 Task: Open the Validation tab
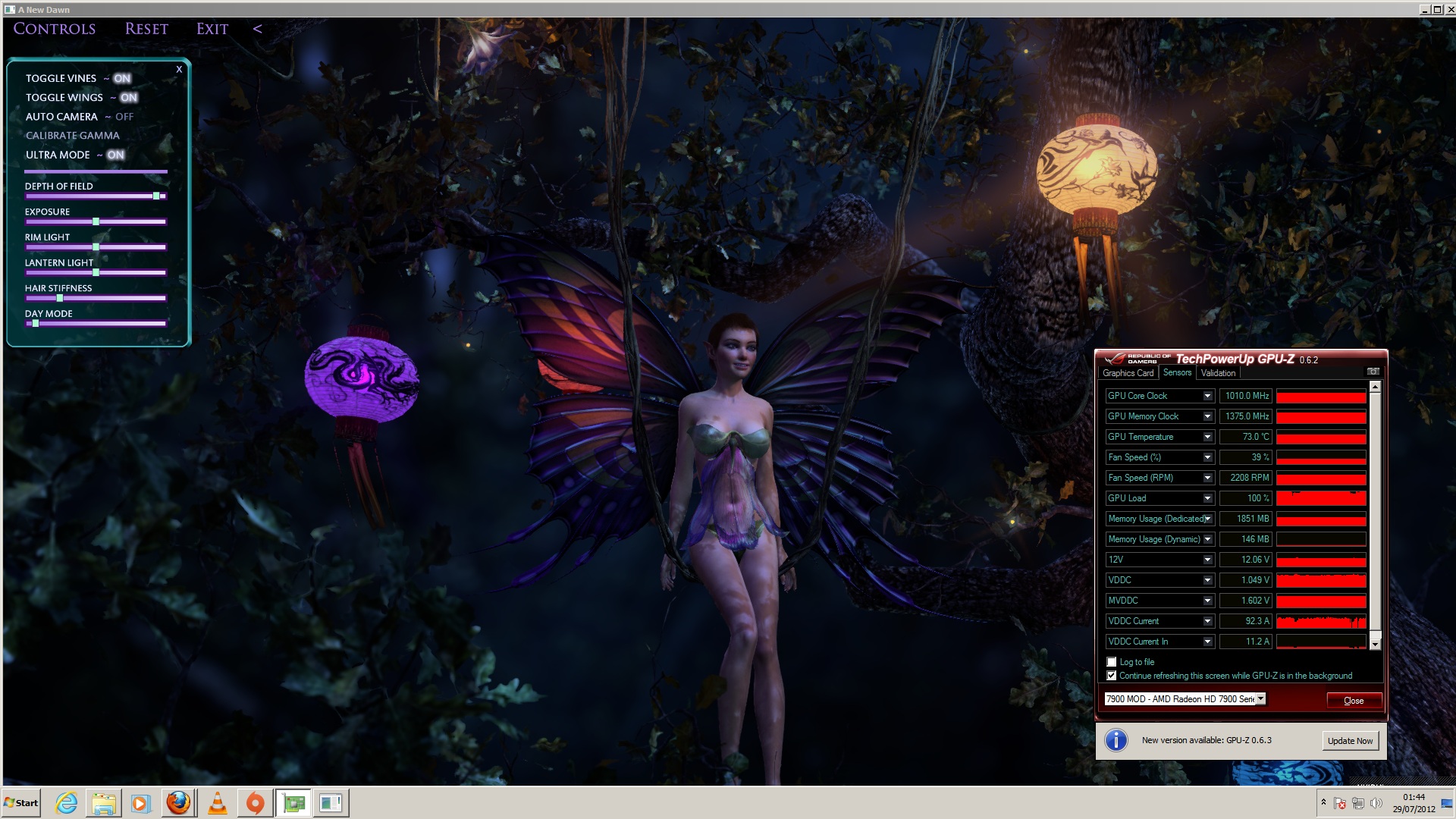pos(1218,373)
